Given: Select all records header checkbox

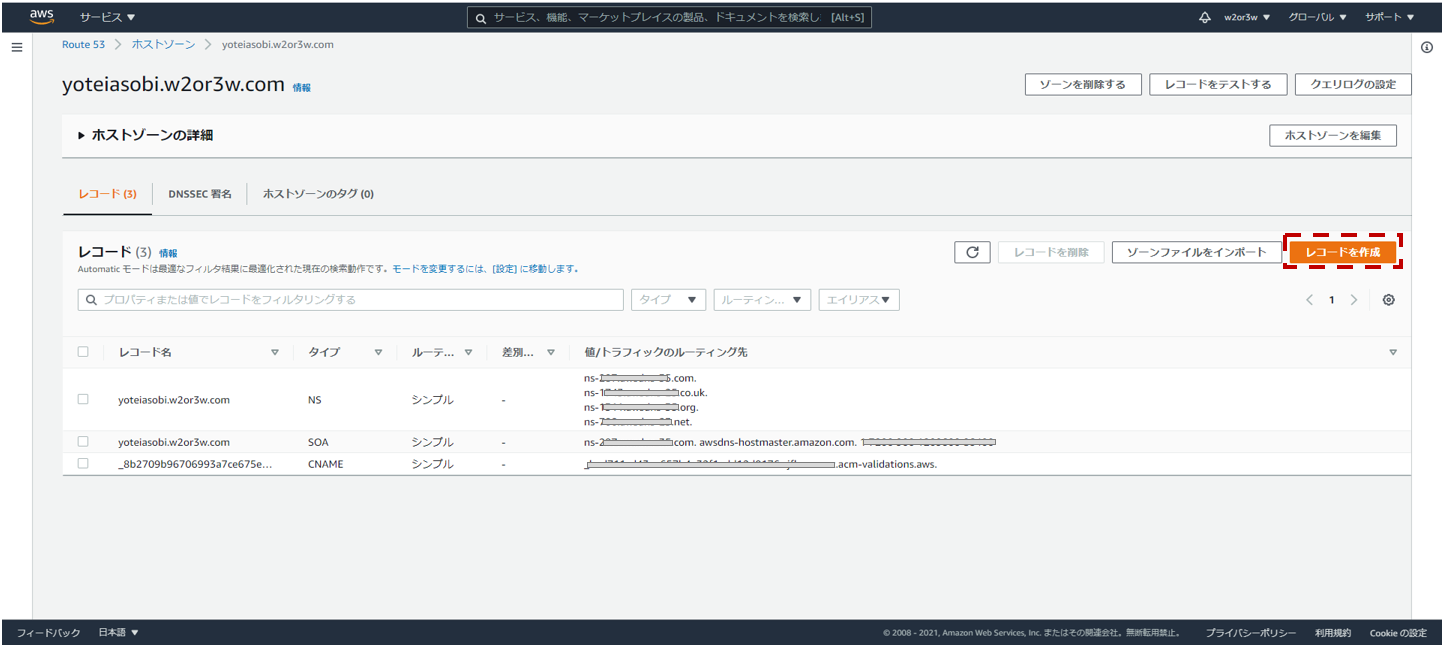Looking at the screenshot, I should pyautogui.click(x=83, y=352).
